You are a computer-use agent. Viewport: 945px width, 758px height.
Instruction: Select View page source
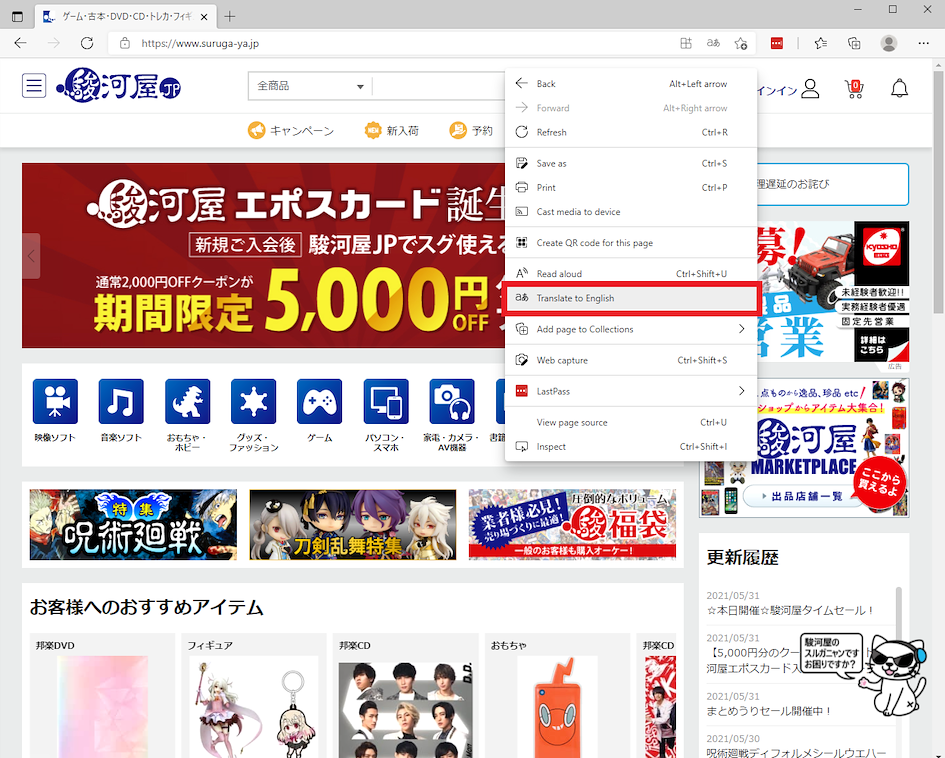pyautogui.click(x=631, y=422)
